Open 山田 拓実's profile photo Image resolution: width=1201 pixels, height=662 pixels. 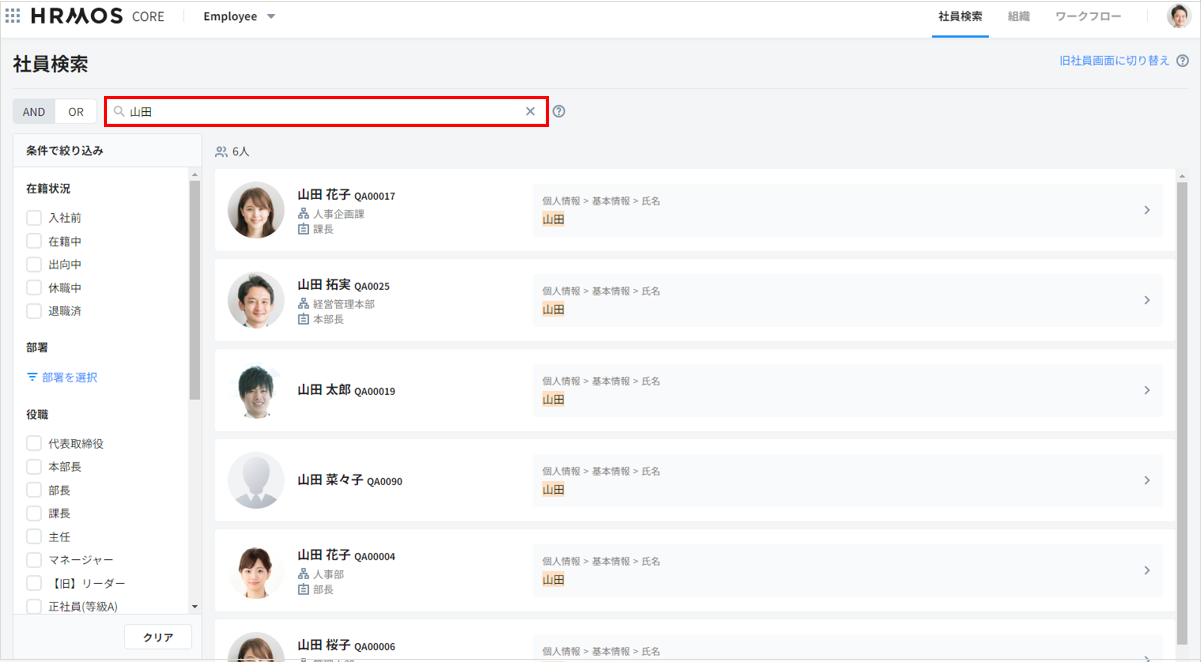point(256,300)
